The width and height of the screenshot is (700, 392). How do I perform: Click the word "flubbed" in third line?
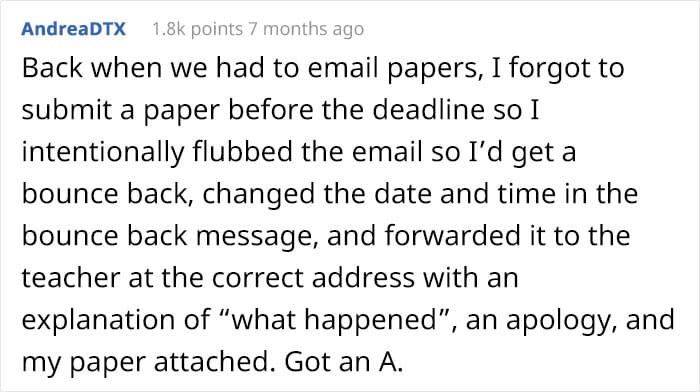pyautogui.click(x=243, y=152)
